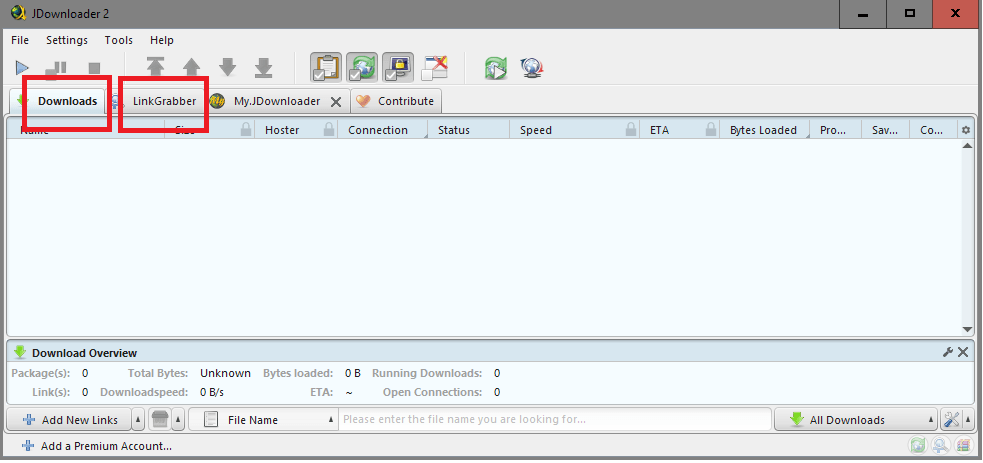Open the Help menu
This screenshot has width=983, height=463.
point(162,40)
